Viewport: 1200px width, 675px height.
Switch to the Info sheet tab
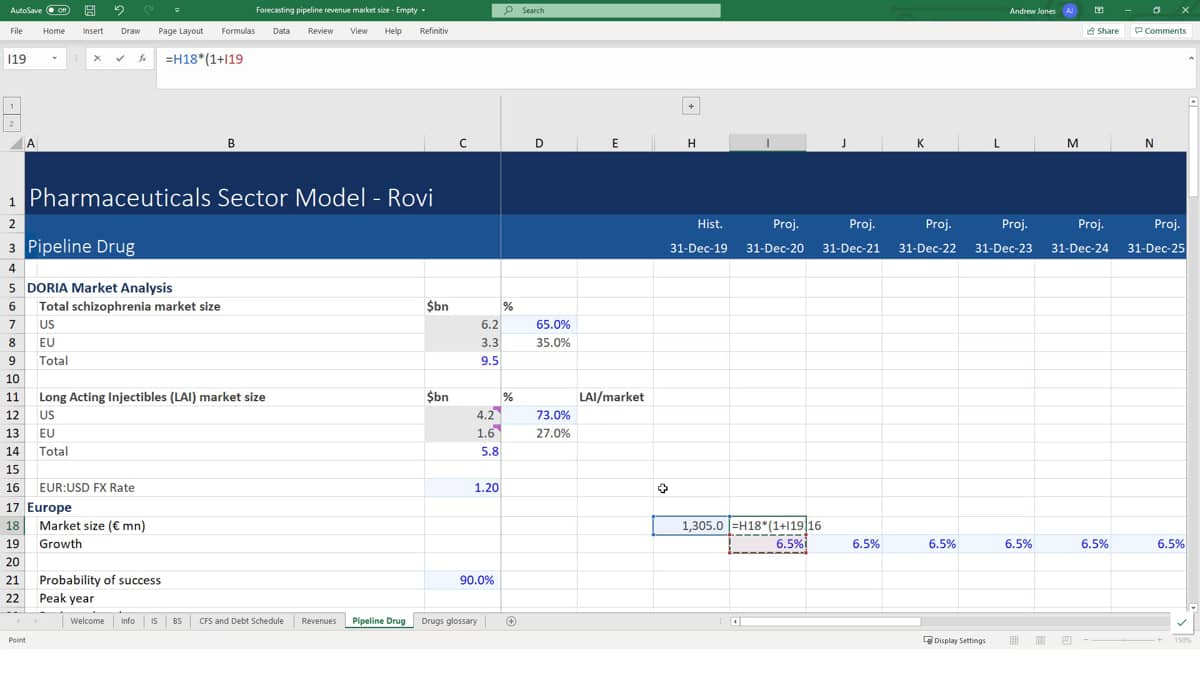[128, 621]
